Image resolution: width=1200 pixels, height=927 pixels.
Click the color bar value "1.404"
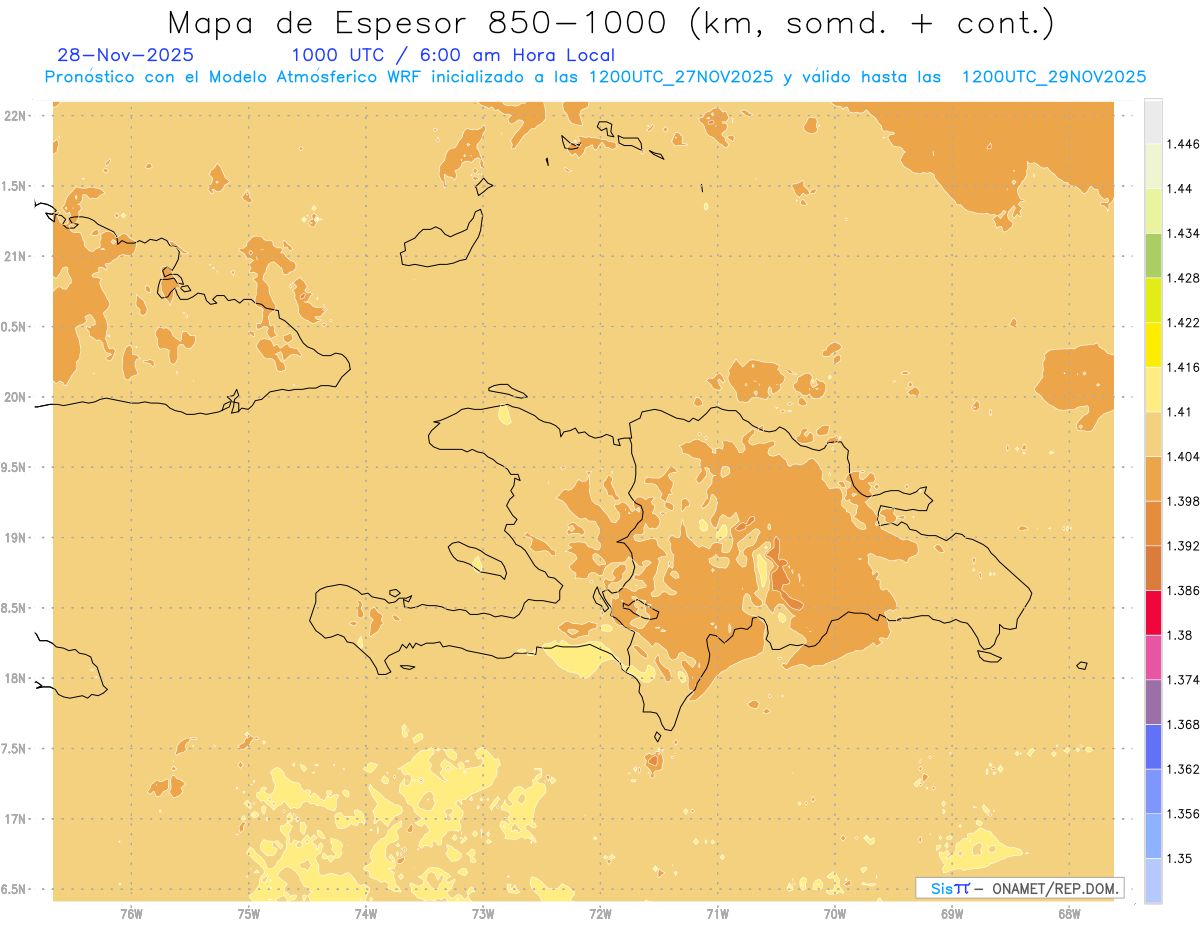[1184, 456]
